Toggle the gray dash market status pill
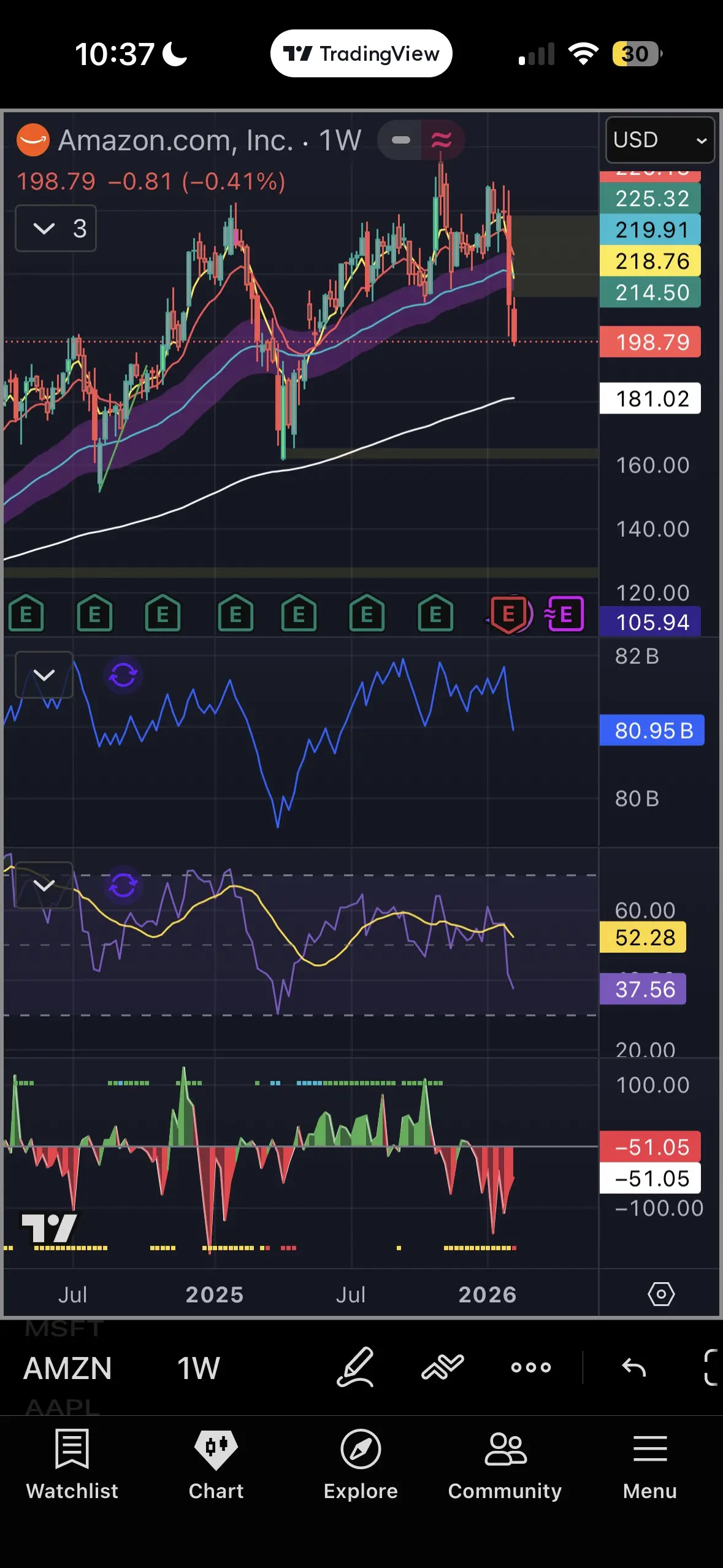 coord(400,140)
